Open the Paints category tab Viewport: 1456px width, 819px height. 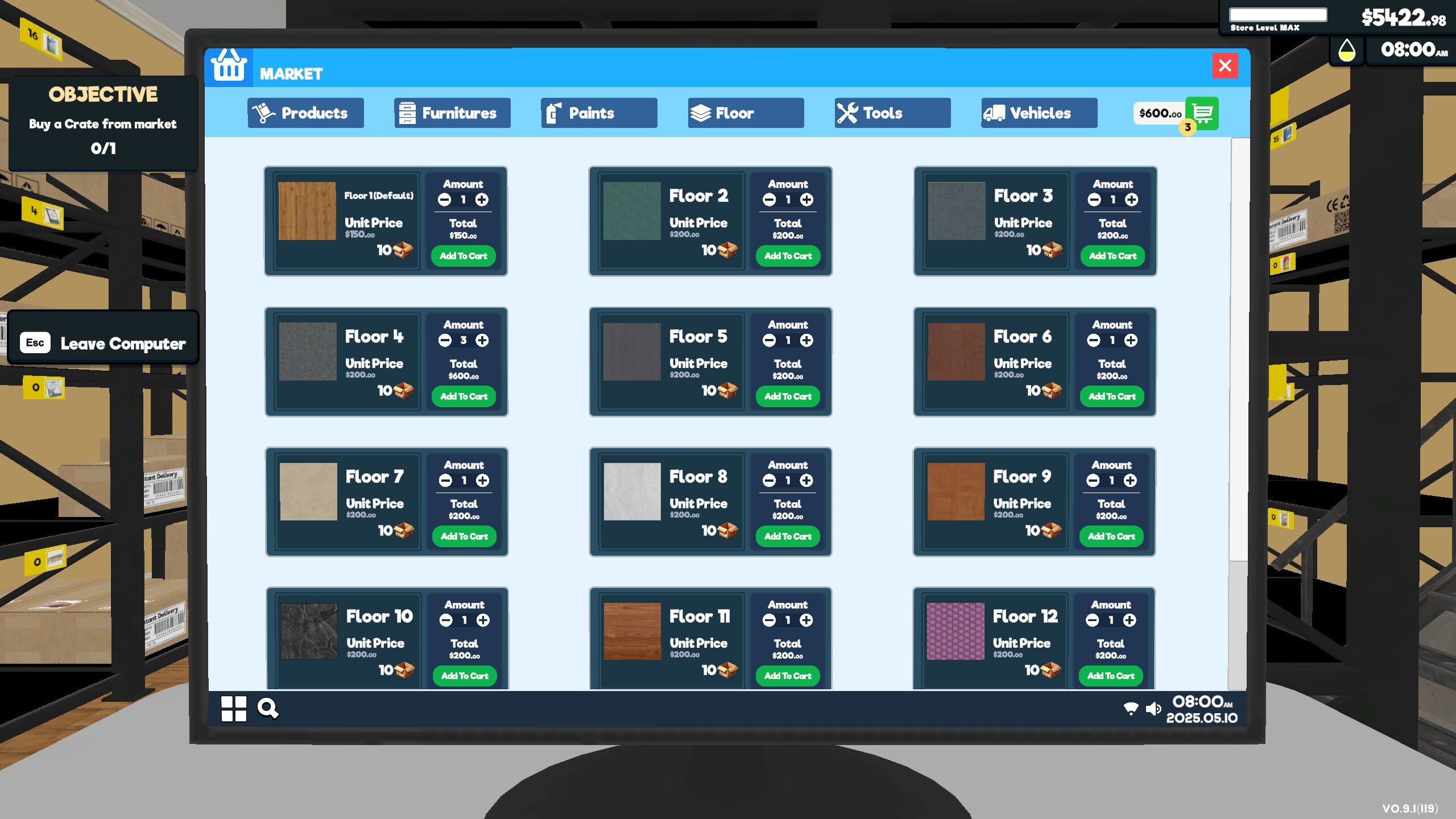pyautogui.click(x=599, y=113)
